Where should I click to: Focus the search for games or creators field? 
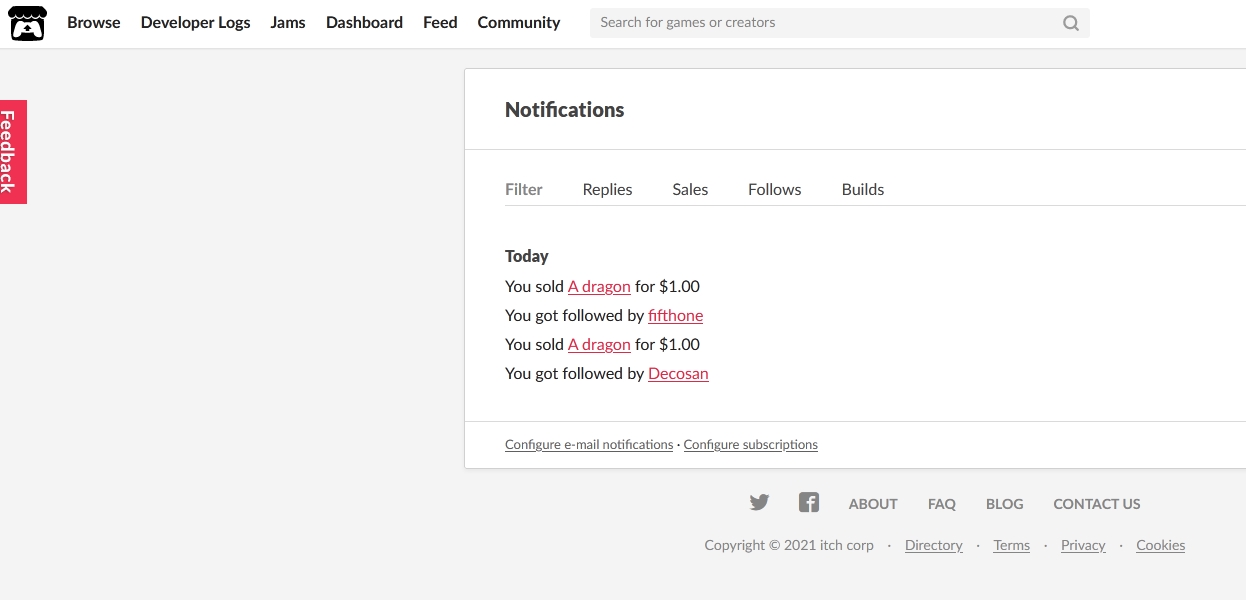pos(840,23)
